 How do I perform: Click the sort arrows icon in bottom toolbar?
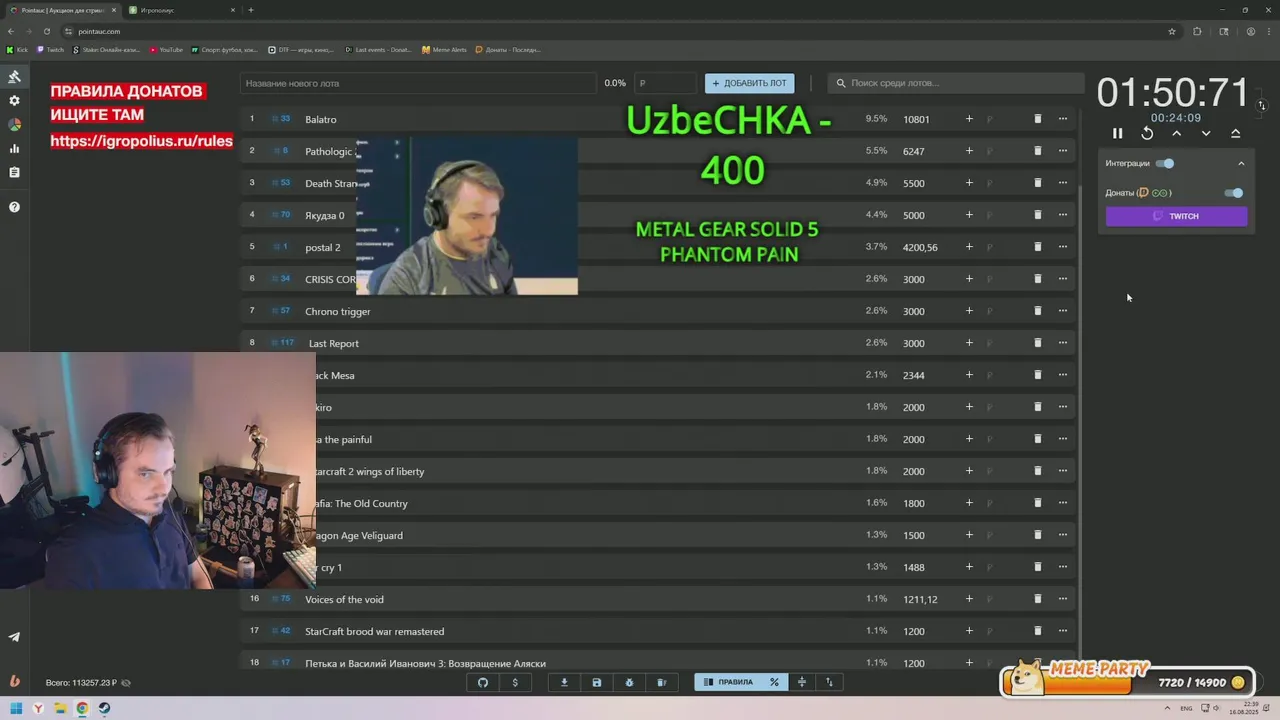(829, 682)
